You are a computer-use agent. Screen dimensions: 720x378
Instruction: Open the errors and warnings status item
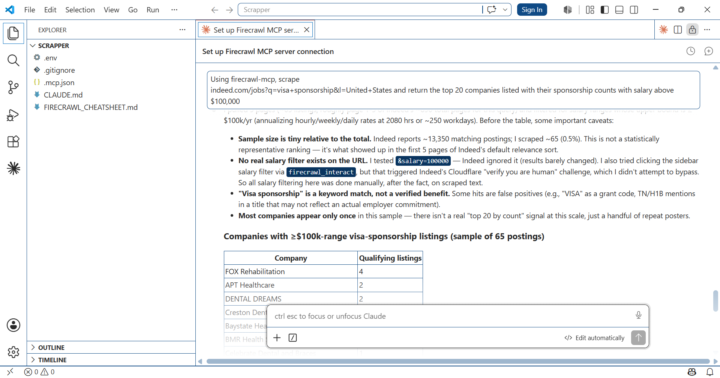point(39,372)
